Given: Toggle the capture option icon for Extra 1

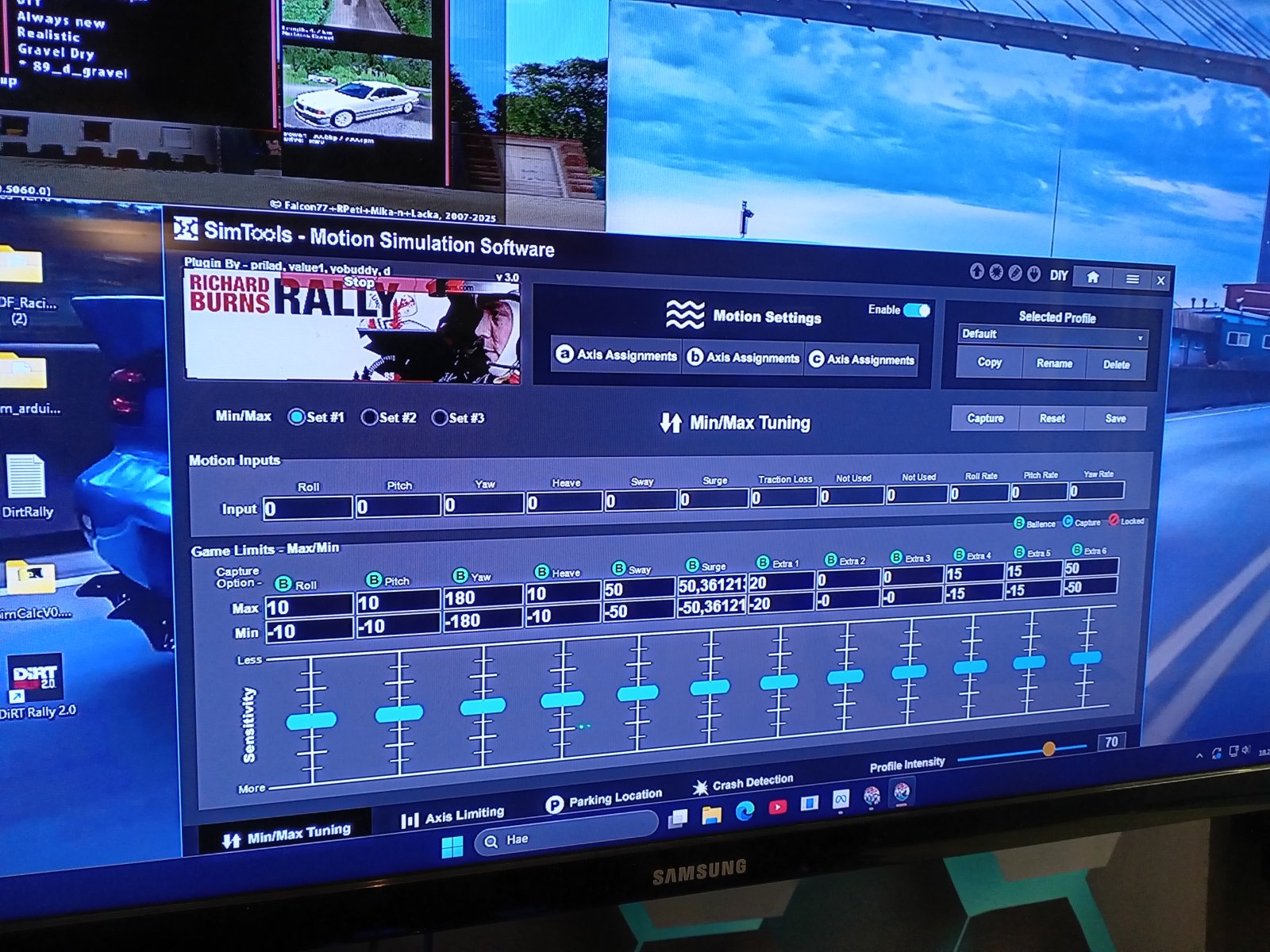Looking at the screenshot, I should tap(763, 562).
